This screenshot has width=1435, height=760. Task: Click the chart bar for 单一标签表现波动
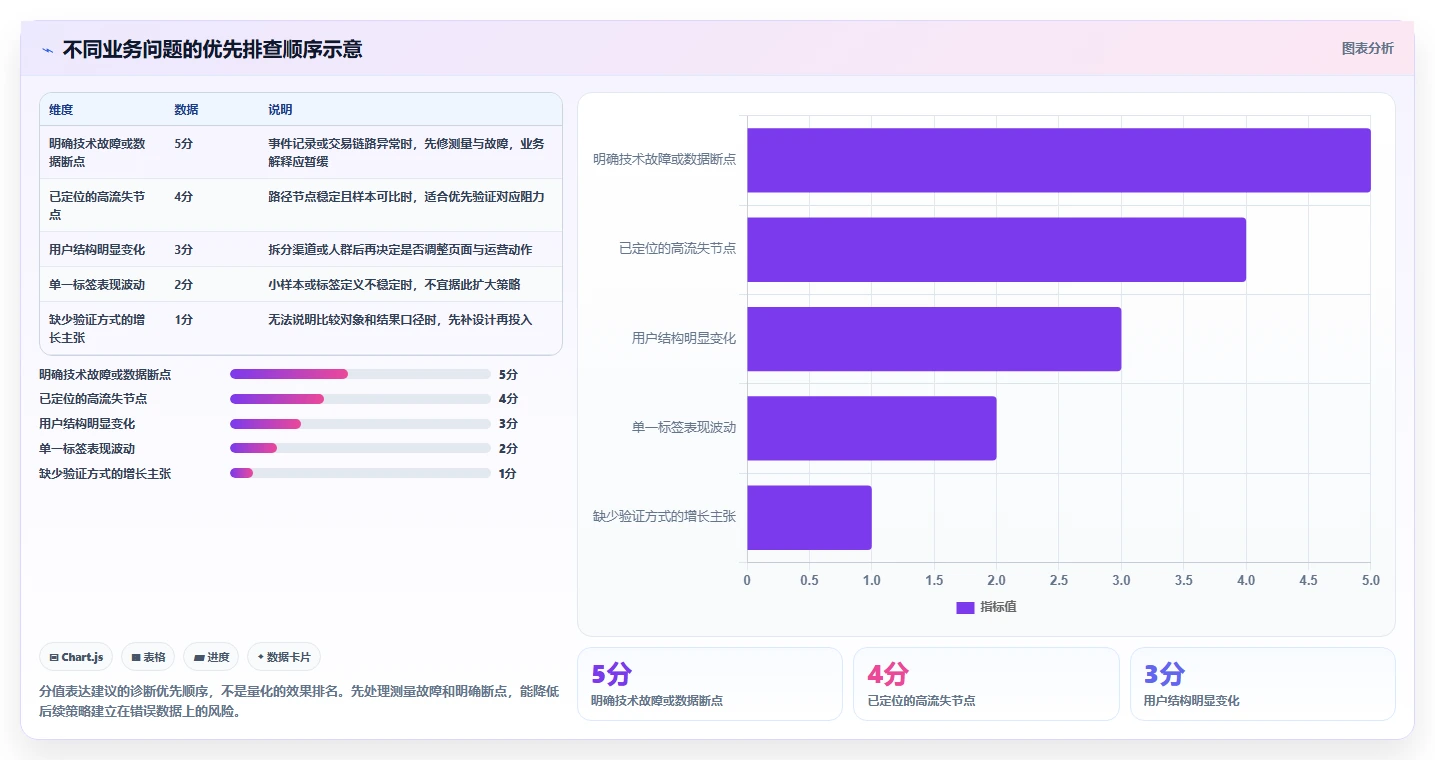point(872,428)
